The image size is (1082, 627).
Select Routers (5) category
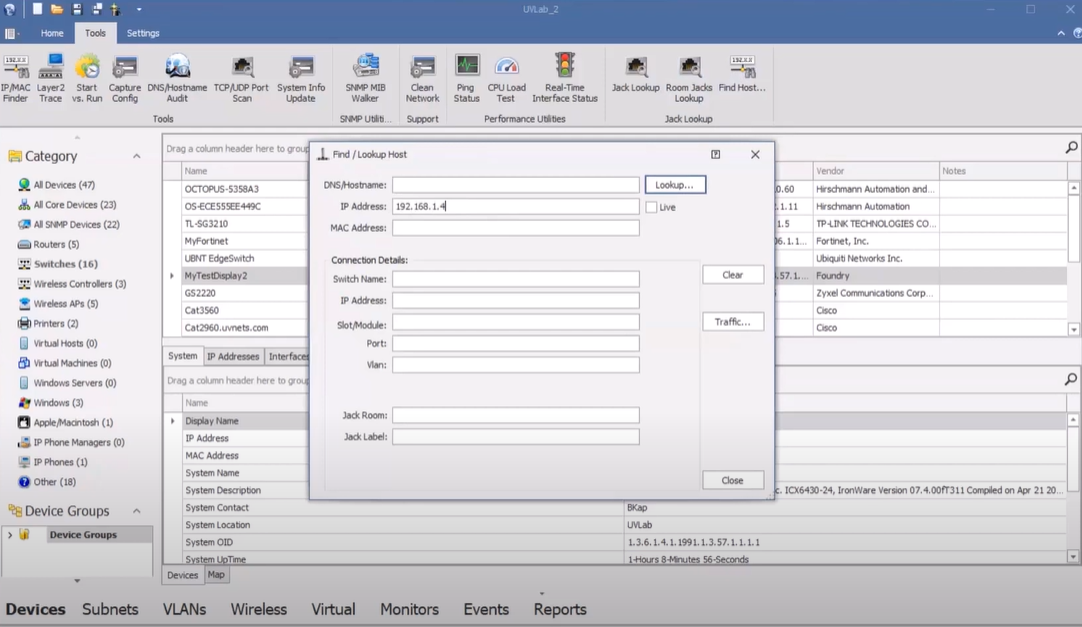(48, 244)
